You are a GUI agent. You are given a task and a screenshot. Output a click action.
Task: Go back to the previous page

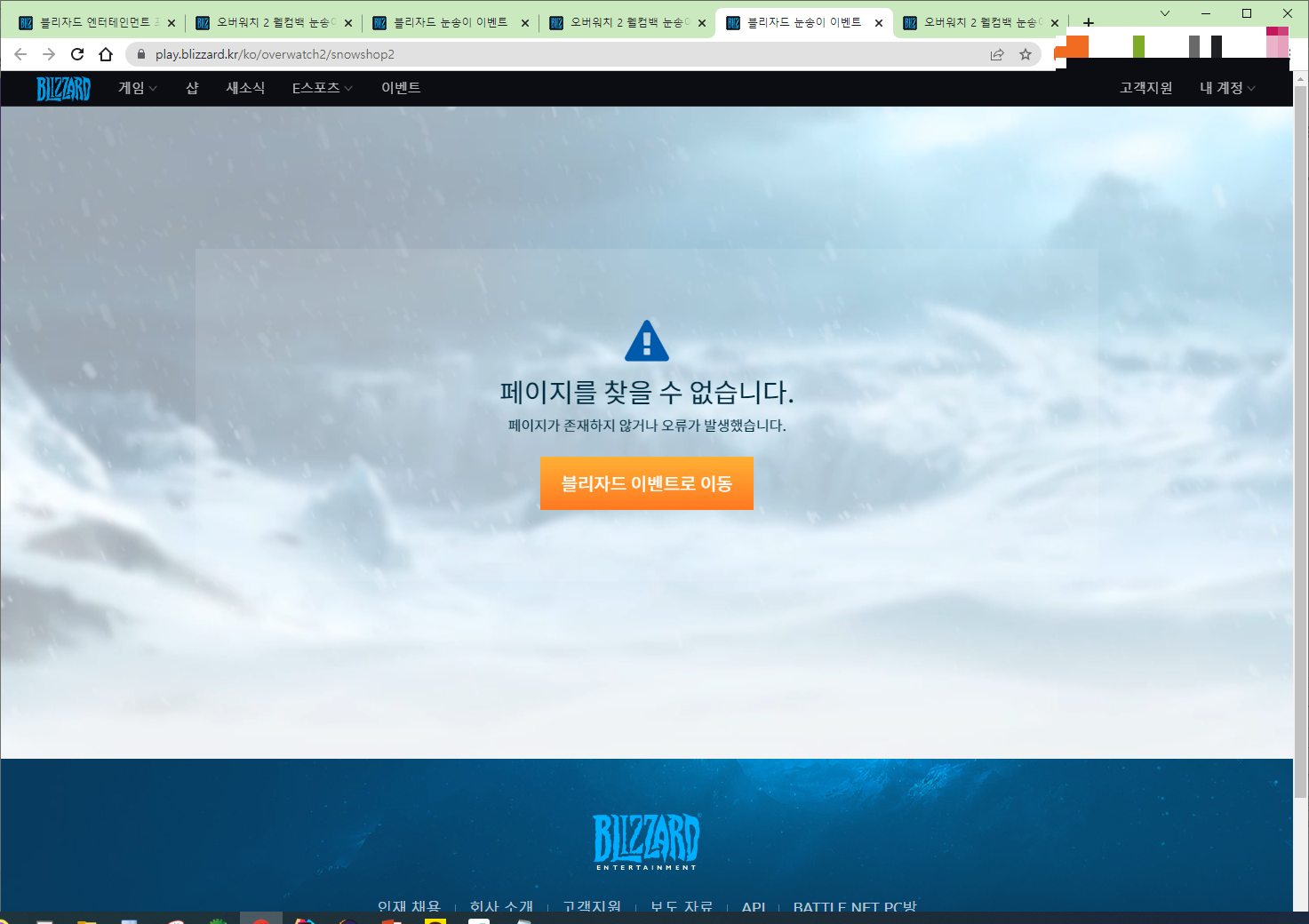coord(20,54)
